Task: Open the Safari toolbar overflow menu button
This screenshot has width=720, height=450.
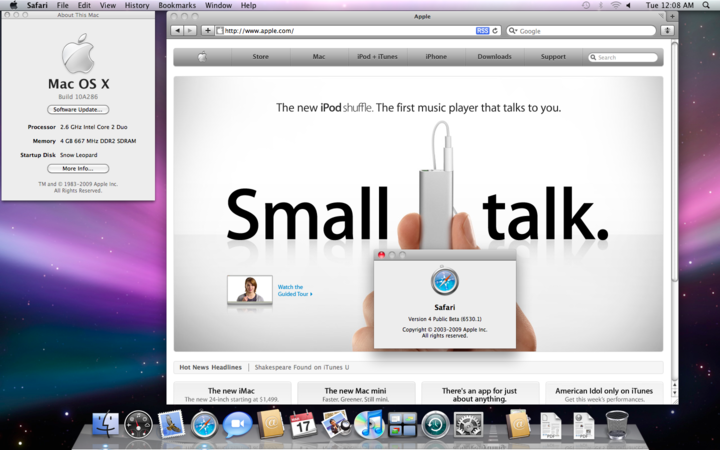Action: tap(667, 30)
